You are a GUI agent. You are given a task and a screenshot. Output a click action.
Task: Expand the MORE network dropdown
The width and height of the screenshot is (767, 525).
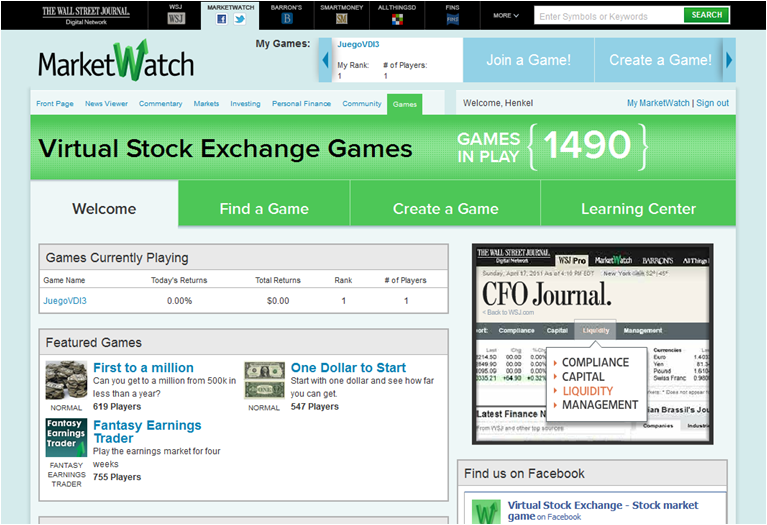(x=506, y=16)
